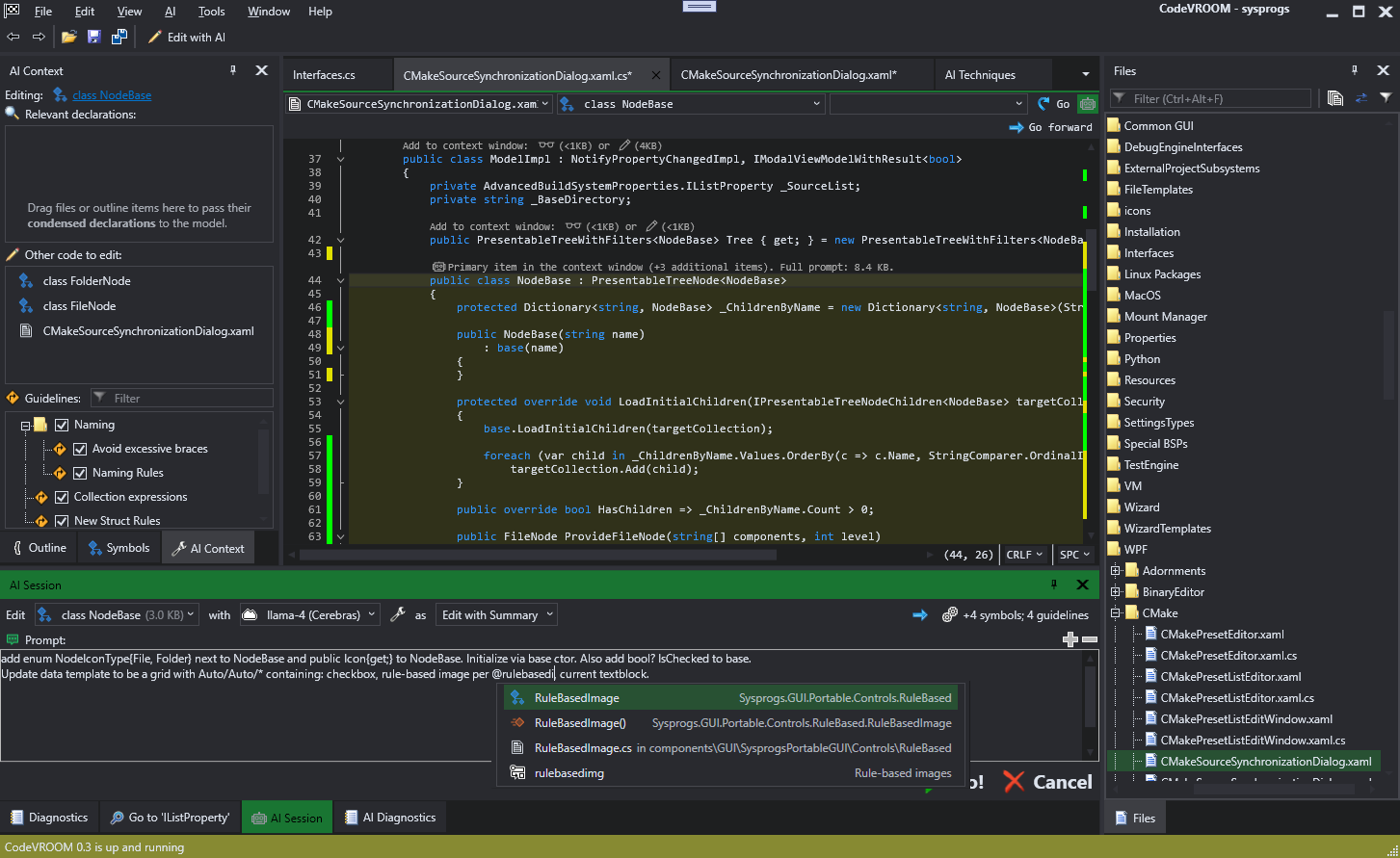Collapse the Naming guidelines tree node
This screenshot has height=858, width=1400.
click(26, 425)
